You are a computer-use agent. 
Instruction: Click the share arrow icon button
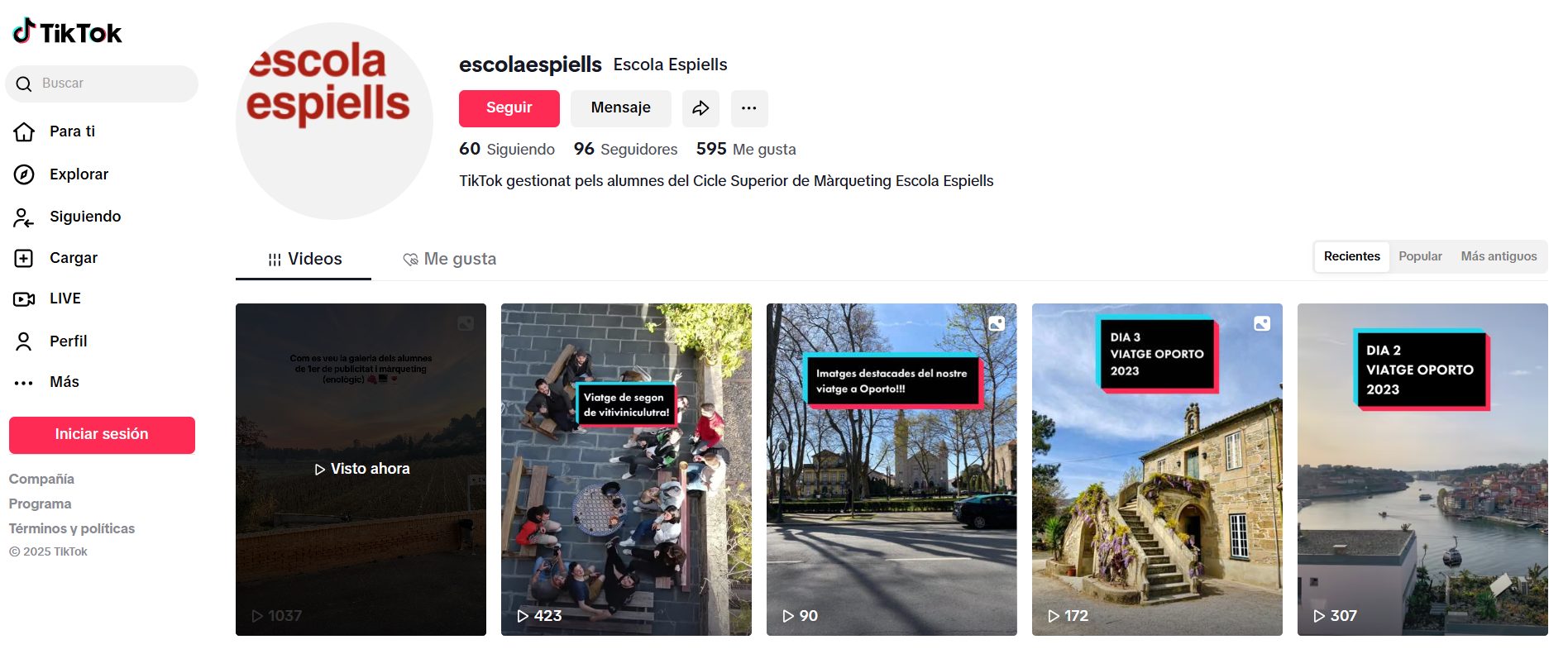[700, 108]
